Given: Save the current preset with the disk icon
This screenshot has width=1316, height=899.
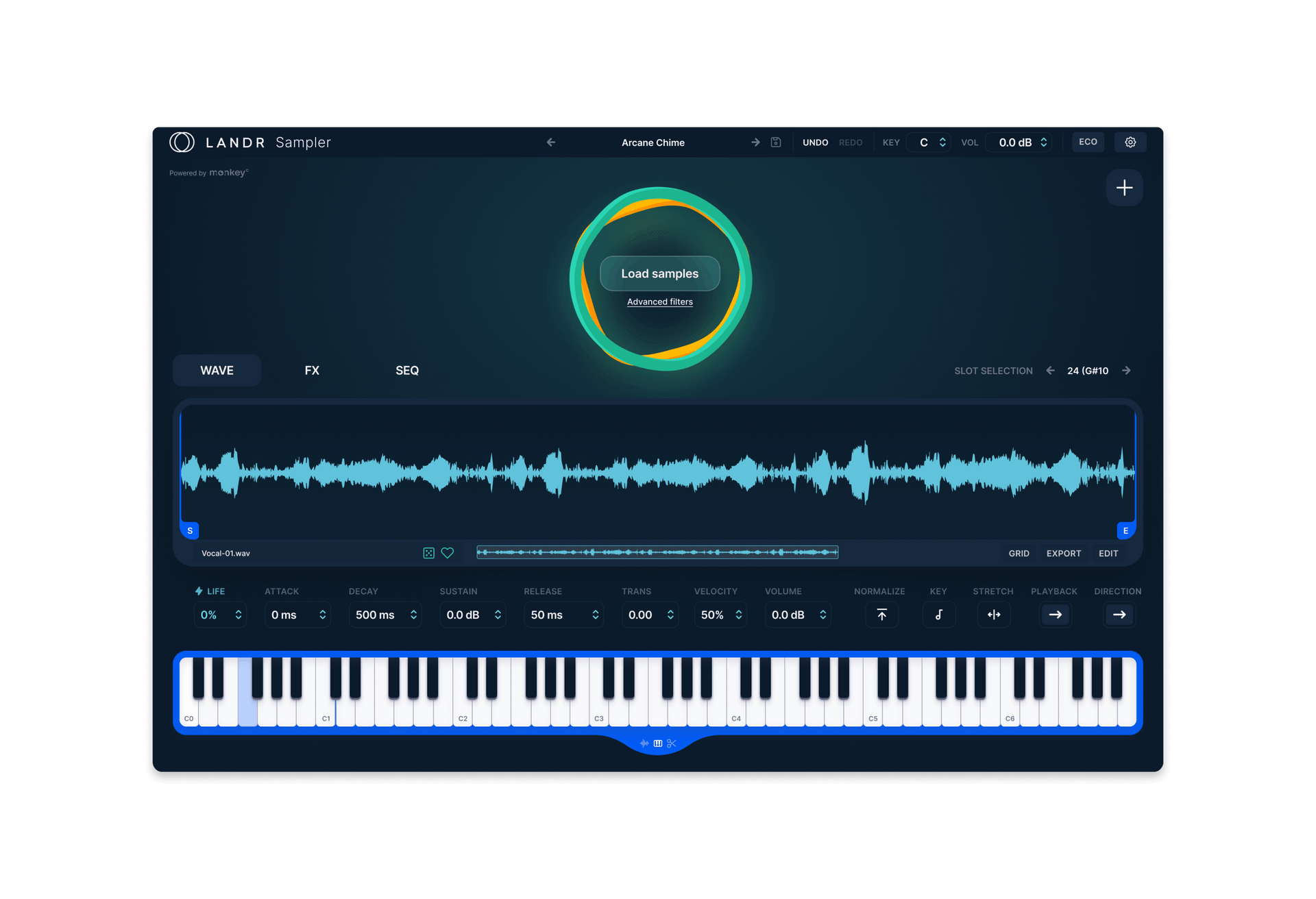Looking at the screenshot, I should pyautogui.click(x=776, y=143).
